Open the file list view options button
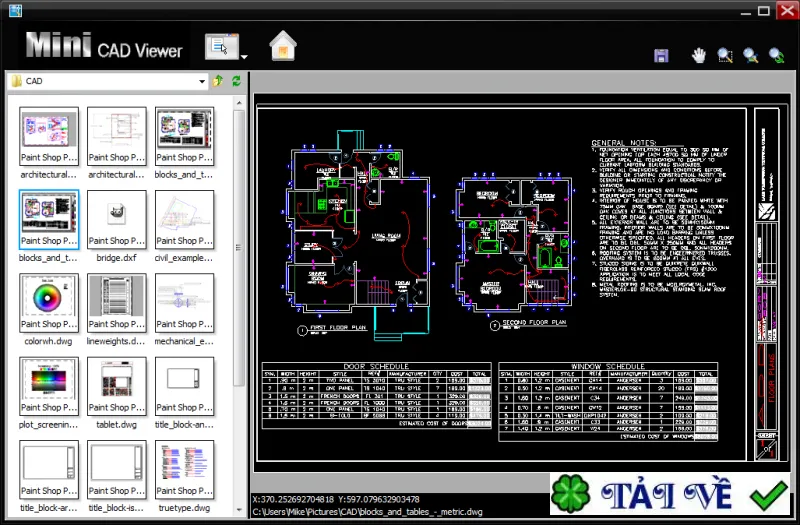 click(221, 46)
